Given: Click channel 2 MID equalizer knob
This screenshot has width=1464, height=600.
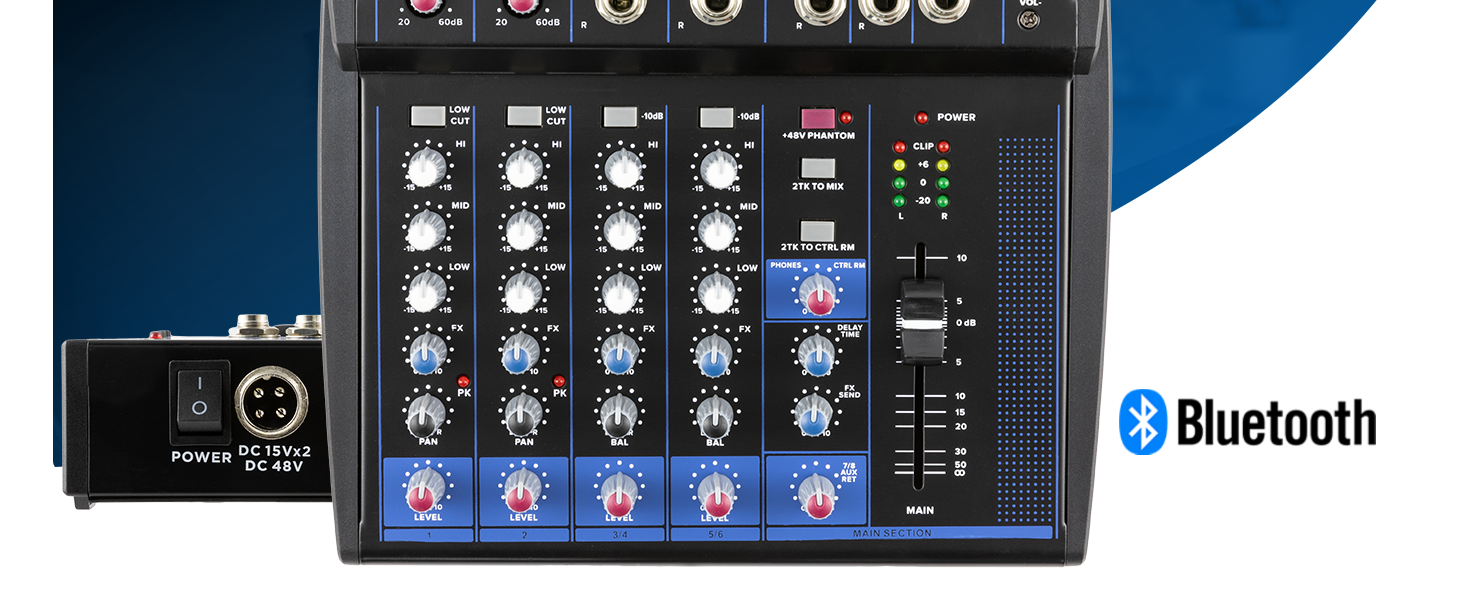Looking at the screenshot, I should [x=523, y=229].
